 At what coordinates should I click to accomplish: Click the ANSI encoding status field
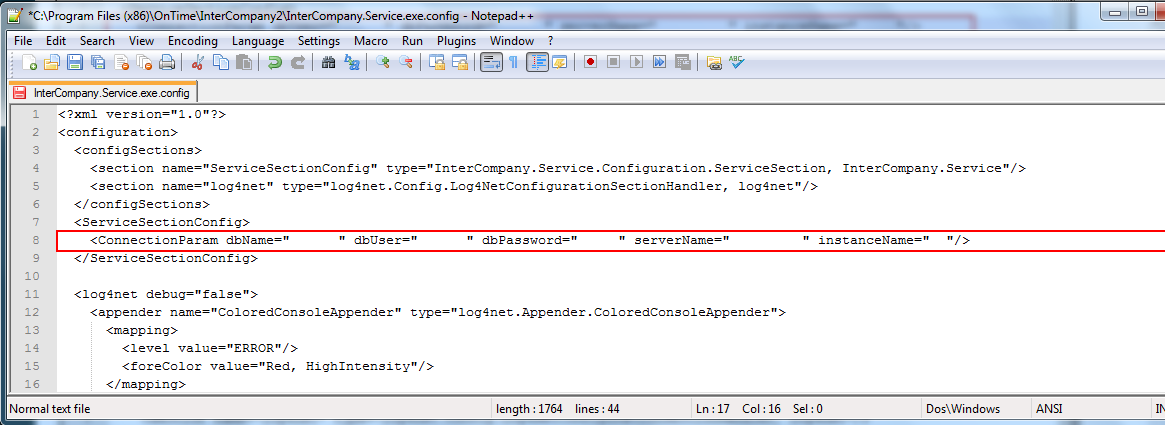click(1051, 409)
